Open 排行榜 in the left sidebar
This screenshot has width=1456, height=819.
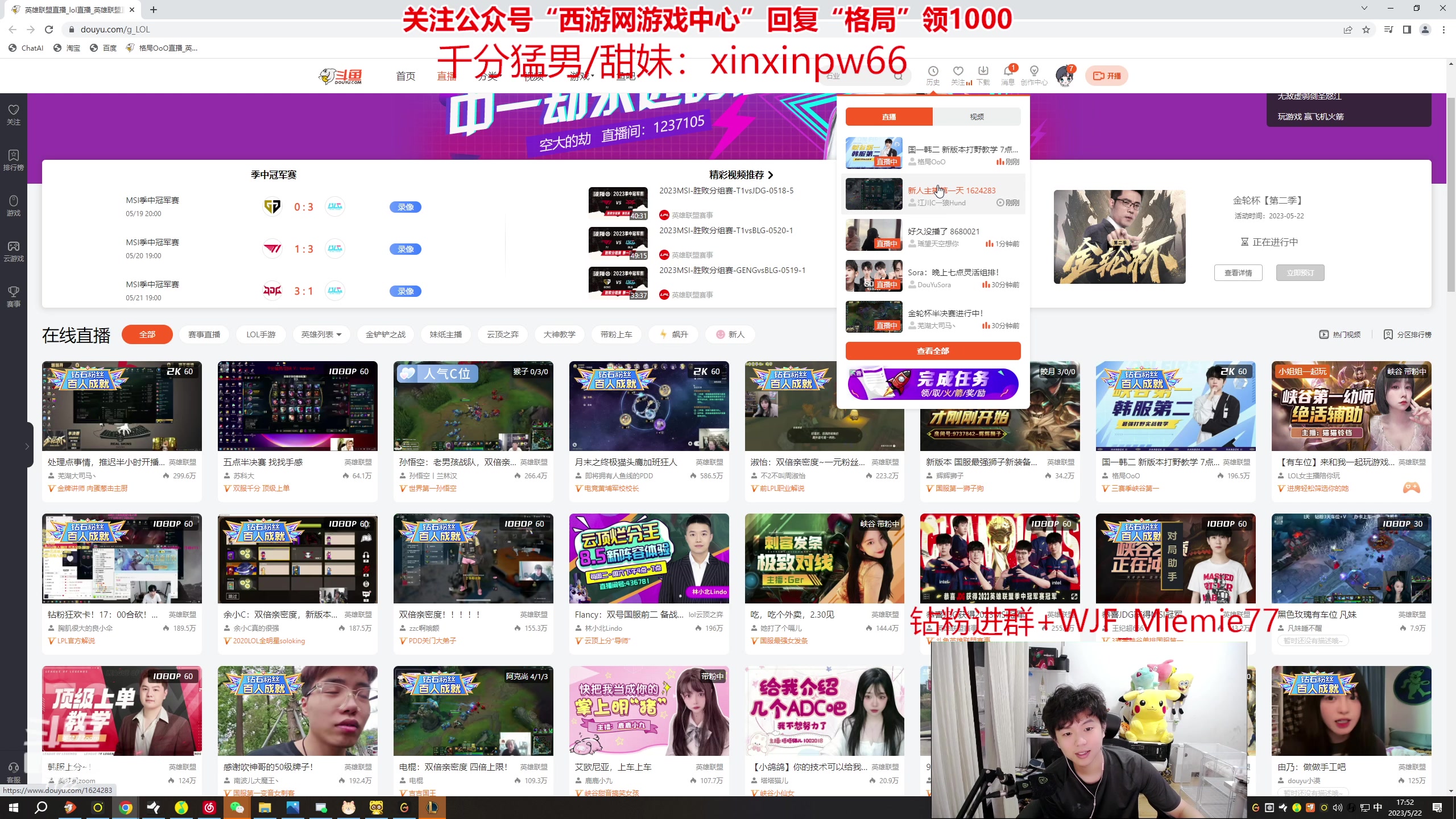[14, 160]
